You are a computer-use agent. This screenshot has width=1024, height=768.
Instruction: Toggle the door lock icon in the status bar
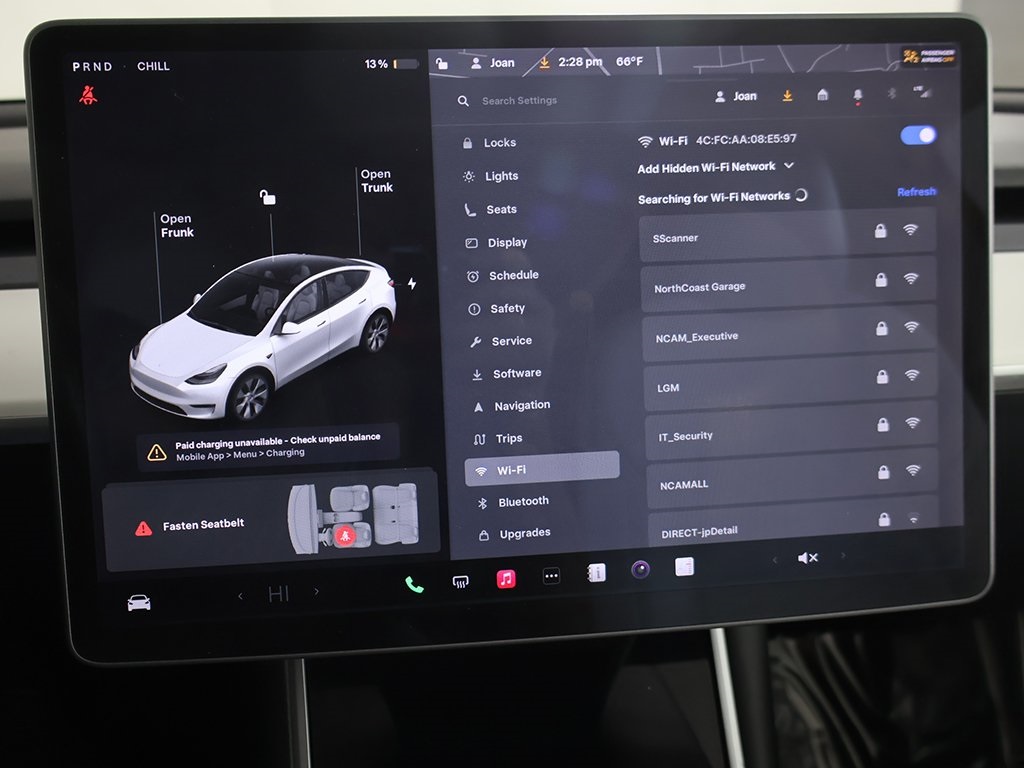point(441,62)
